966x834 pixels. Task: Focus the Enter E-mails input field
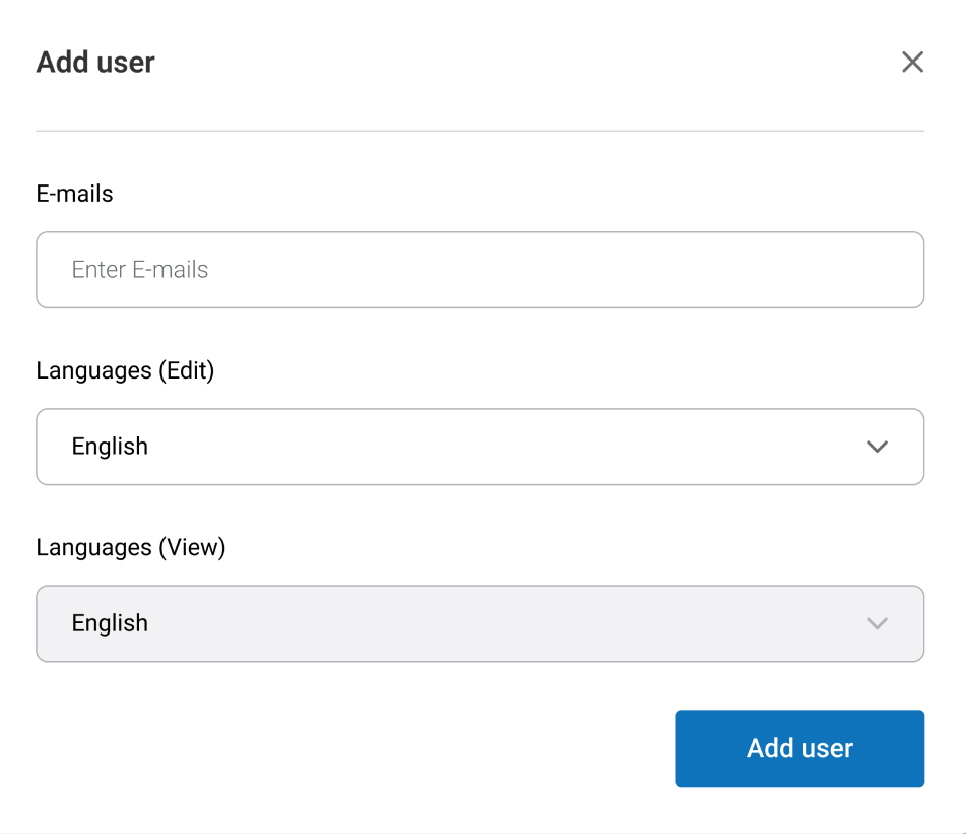[x=480, y=269]
